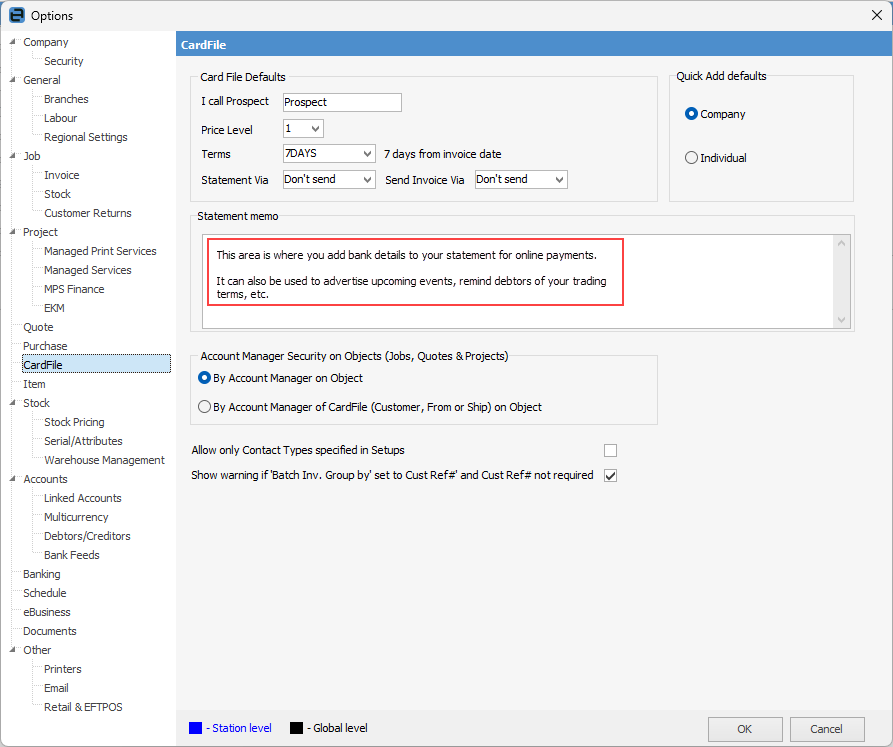This screenshot has width=893, height=747.
Task: Select Invoice under Job
Action: pos(62,175)
